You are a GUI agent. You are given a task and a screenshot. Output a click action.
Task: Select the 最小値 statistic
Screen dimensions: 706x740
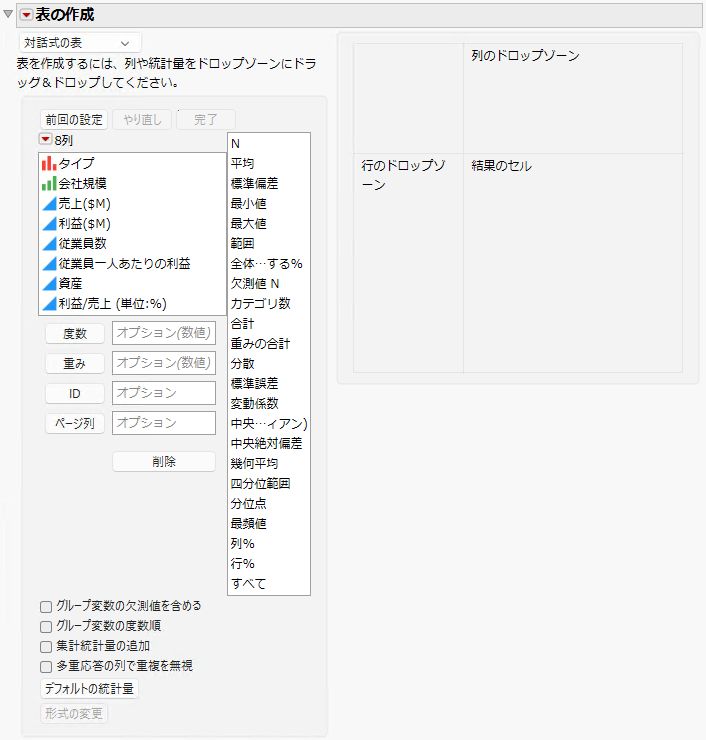pos(249,203)
